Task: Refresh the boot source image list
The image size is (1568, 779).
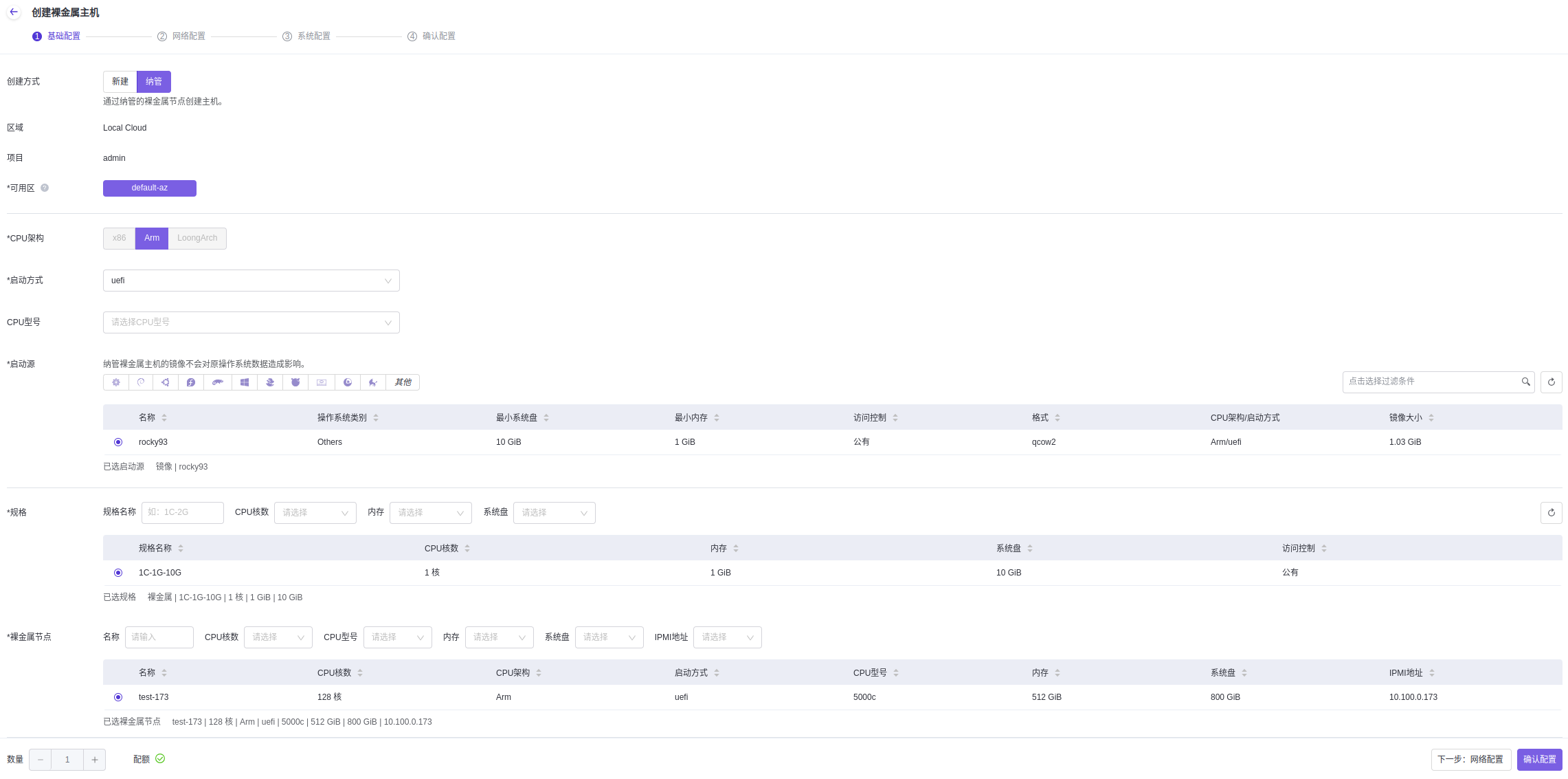Action: tap(1551, 382)
